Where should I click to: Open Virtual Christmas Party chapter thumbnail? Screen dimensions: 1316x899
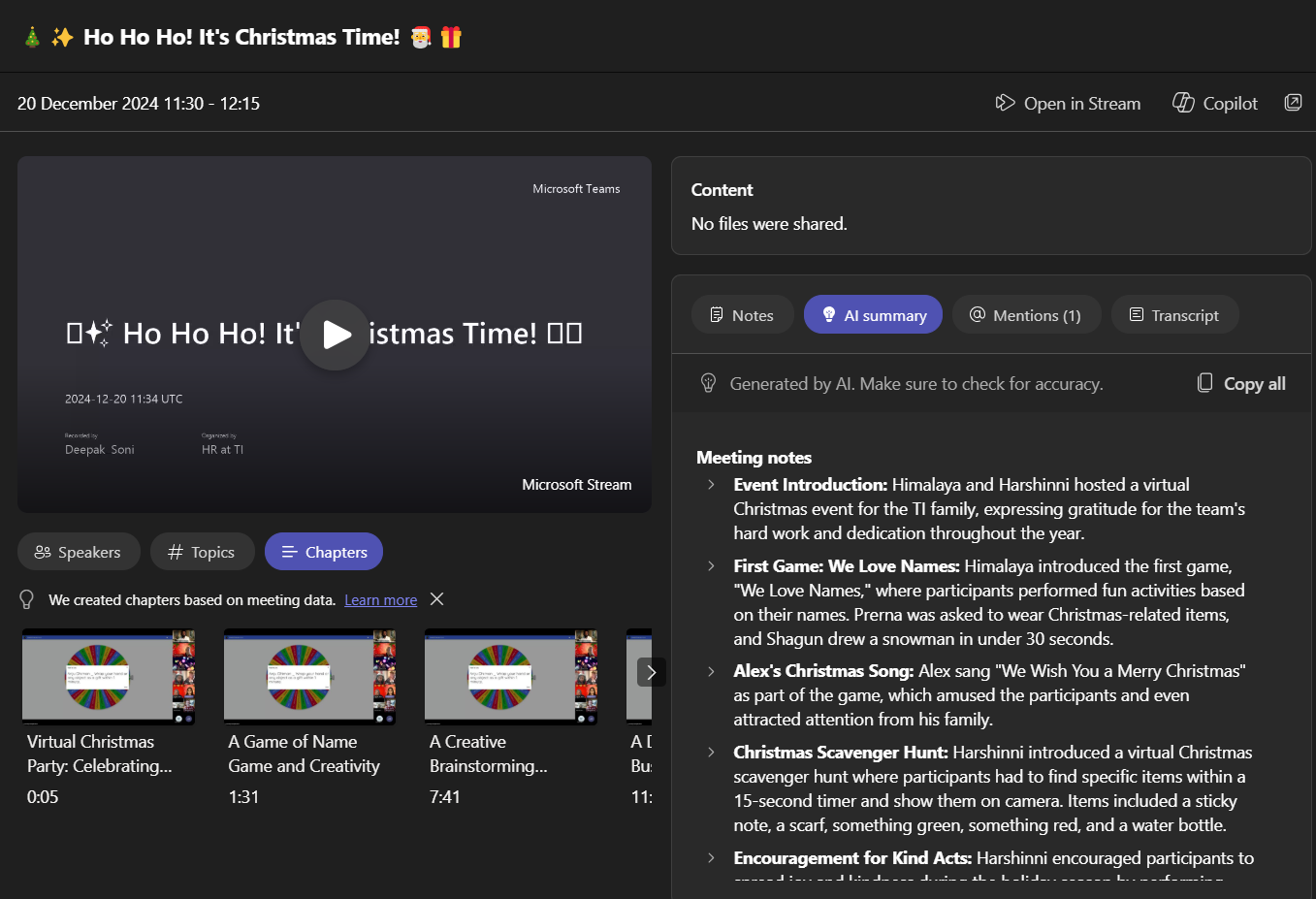coord(109,677)
